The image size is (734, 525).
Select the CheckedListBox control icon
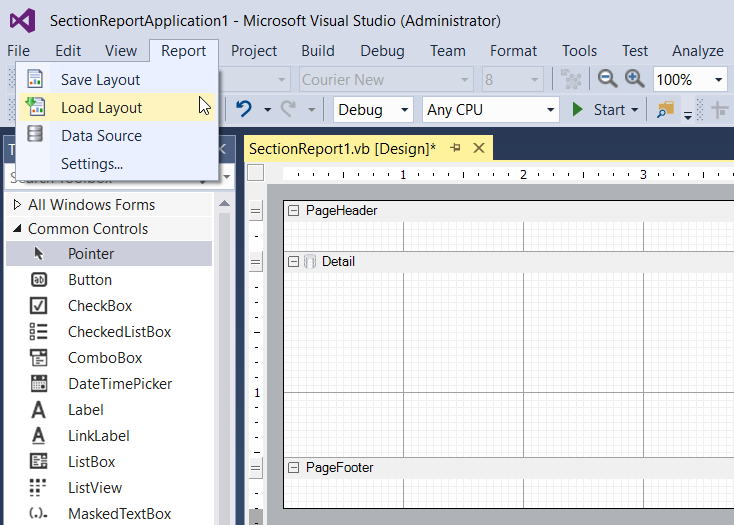tap(38, 332)
